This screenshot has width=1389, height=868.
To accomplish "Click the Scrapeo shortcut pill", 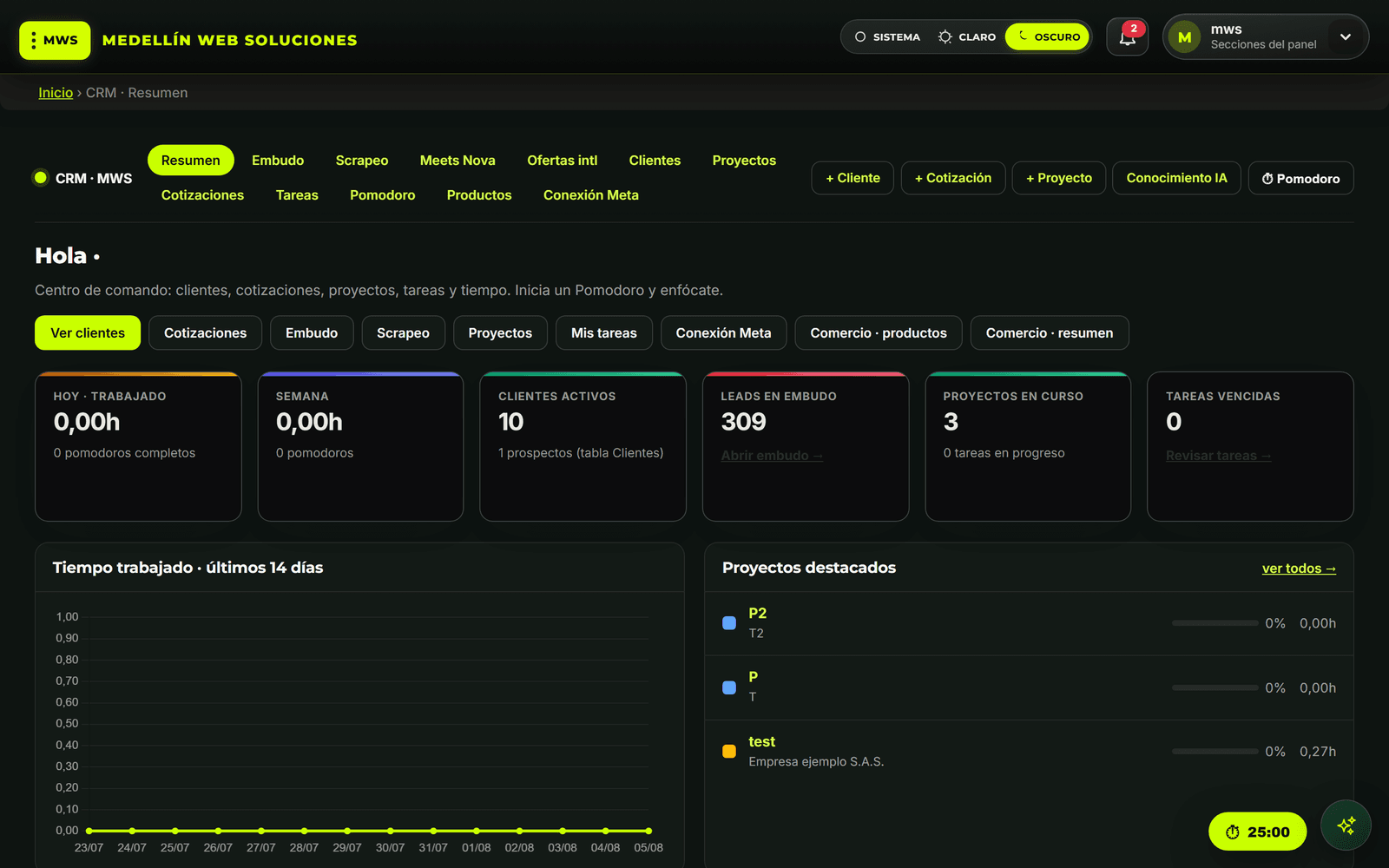I will pos(403,332).
